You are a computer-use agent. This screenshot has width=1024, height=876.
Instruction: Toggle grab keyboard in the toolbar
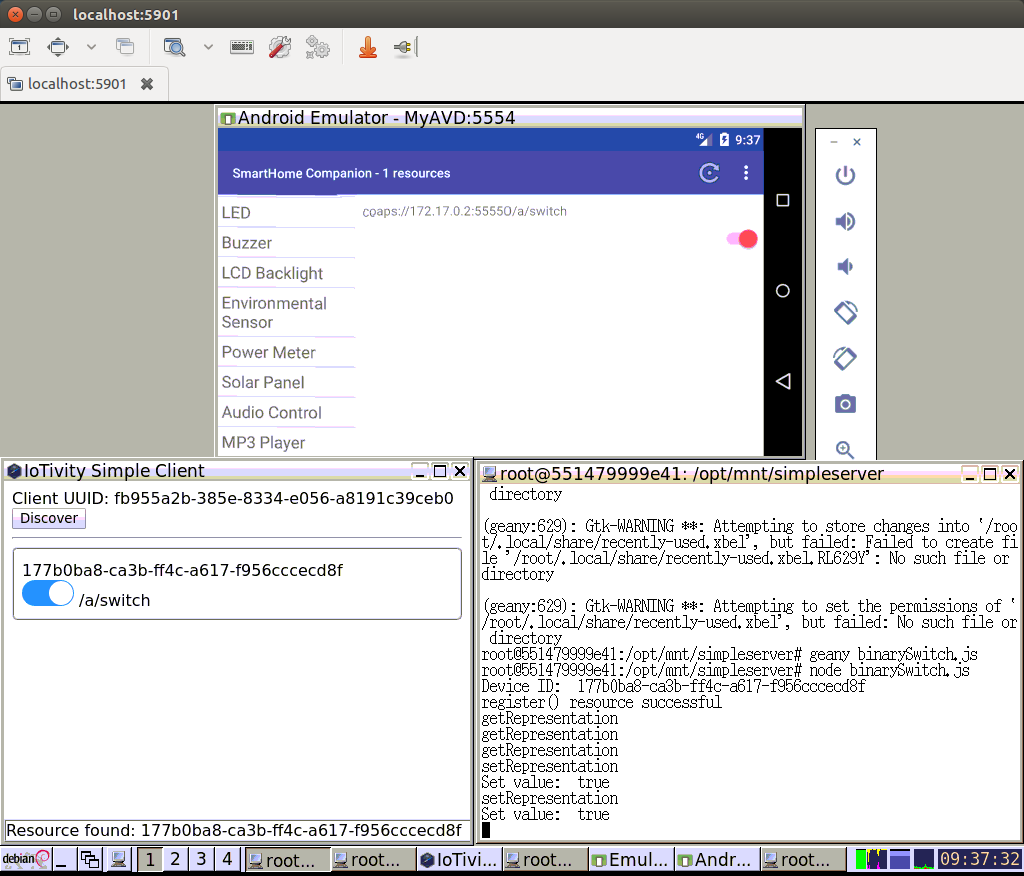point(241,47)
